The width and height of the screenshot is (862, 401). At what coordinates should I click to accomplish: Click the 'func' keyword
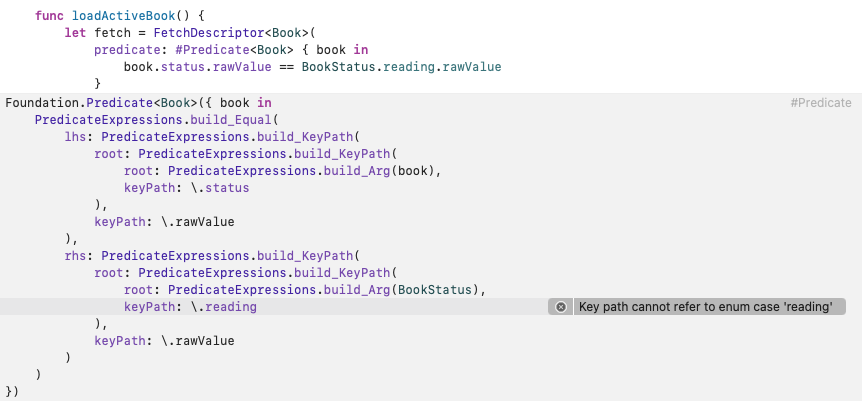49,16
